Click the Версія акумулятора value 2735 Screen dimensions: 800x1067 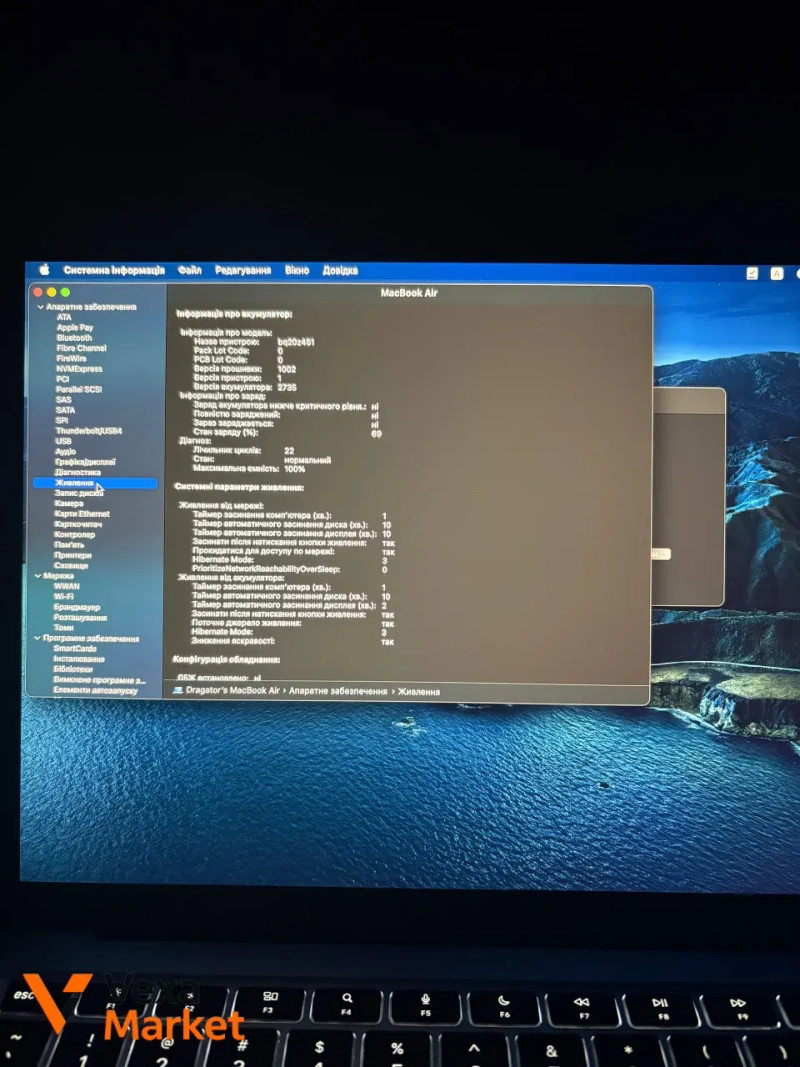tap(286, 387)
